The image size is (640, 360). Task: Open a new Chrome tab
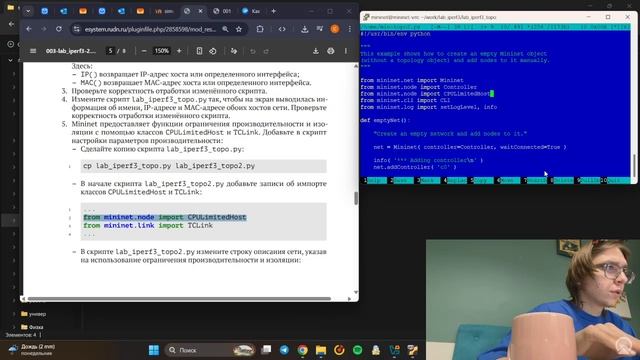(273, 11)
